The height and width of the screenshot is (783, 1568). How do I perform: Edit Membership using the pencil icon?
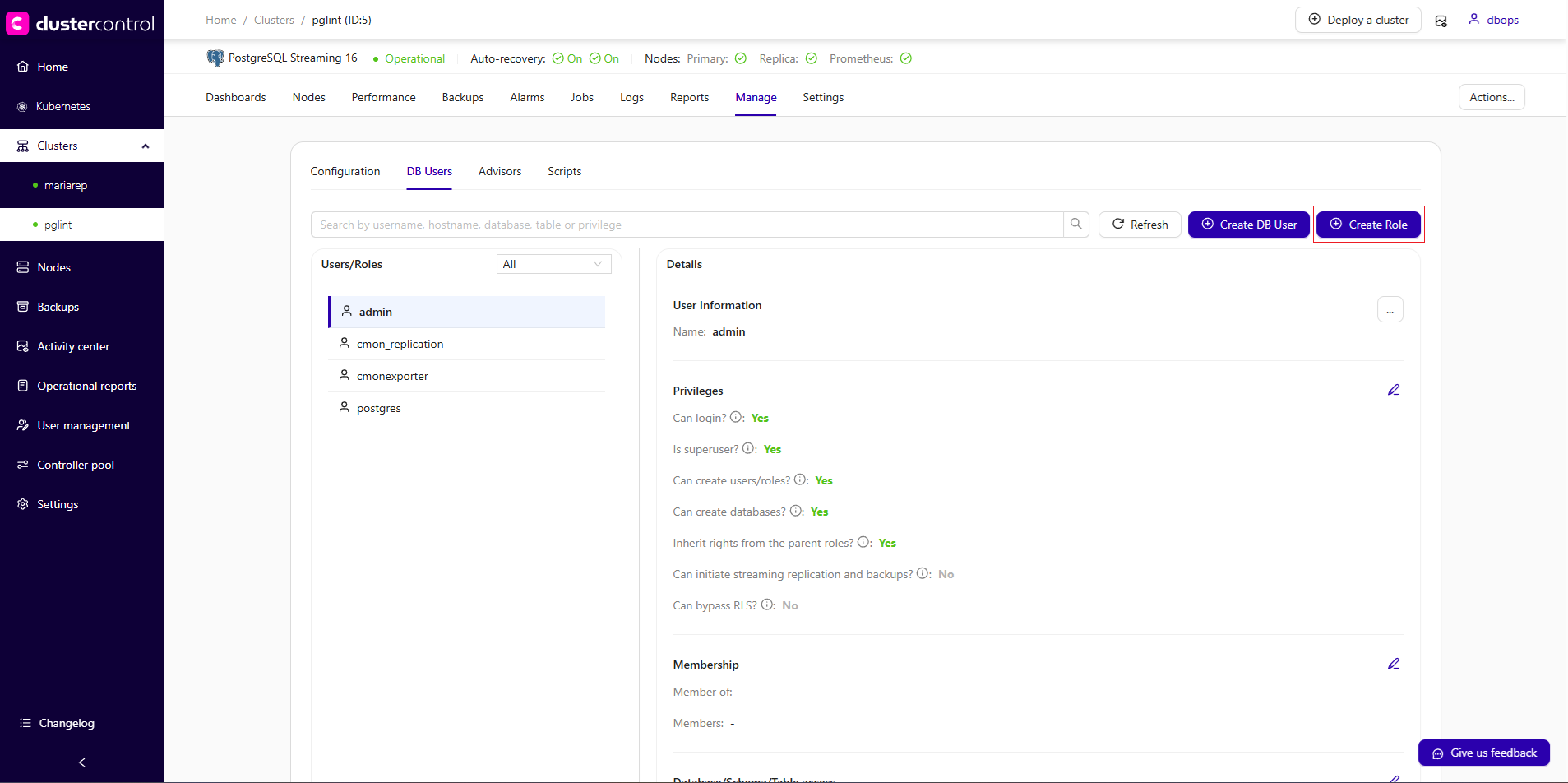(1393, 663)
